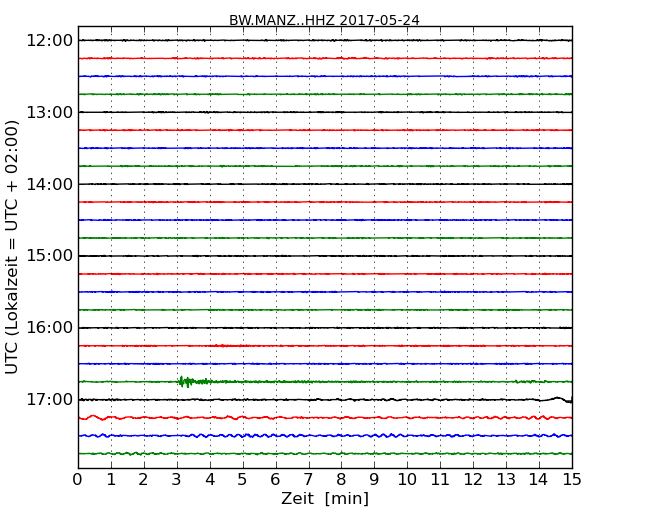Select the y-axis label UTC (Lokalzeit = UTC + 02:00)

(12, 247)
